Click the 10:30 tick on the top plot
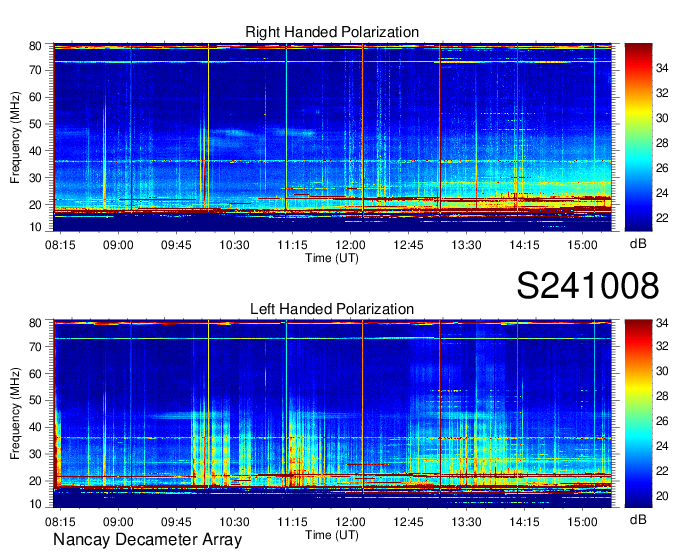Viewport: 680px width, 552px height. pos(234,245)
